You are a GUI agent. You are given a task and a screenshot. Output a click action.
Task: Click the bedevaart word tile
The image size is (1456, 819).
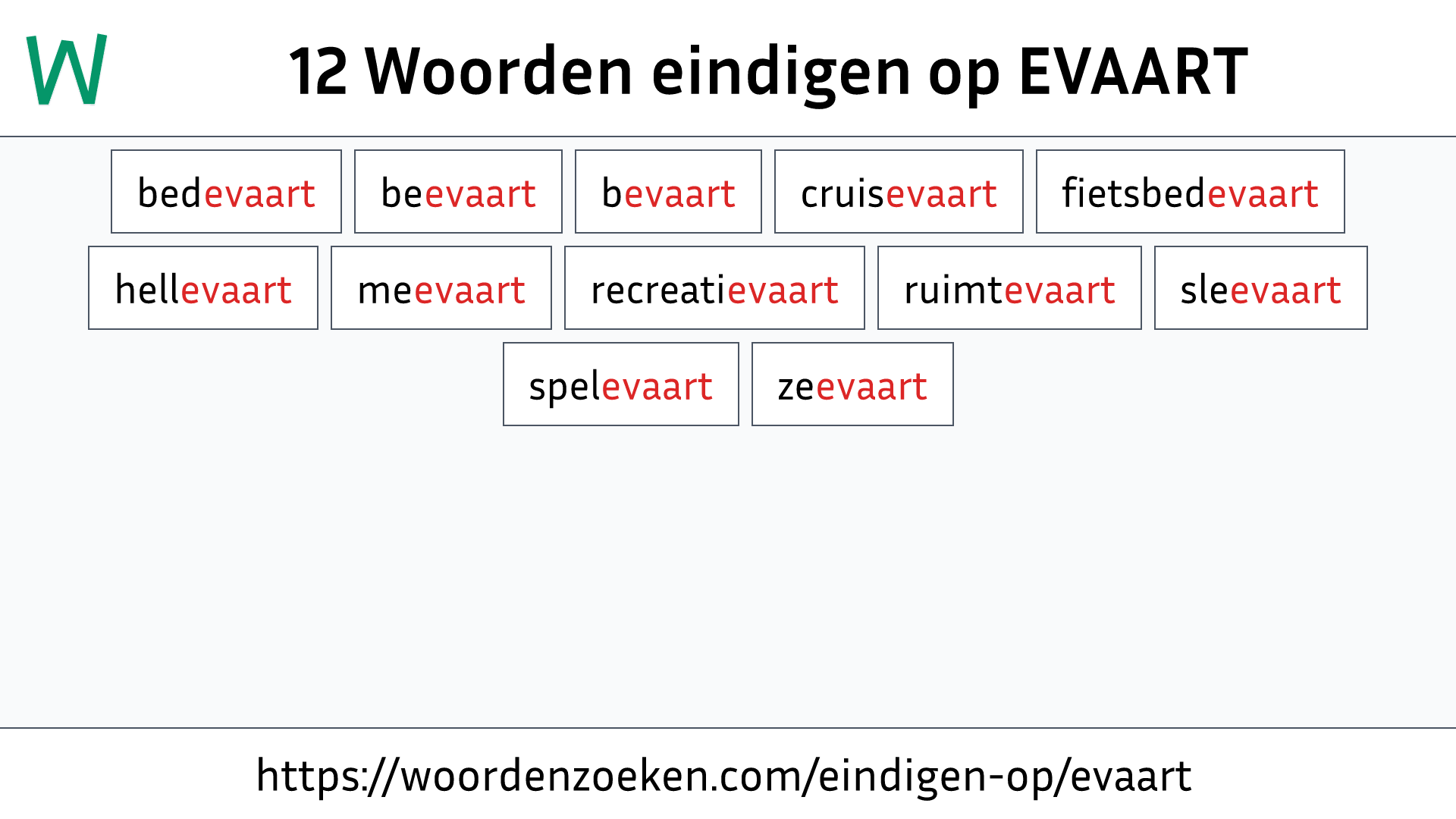225,191
